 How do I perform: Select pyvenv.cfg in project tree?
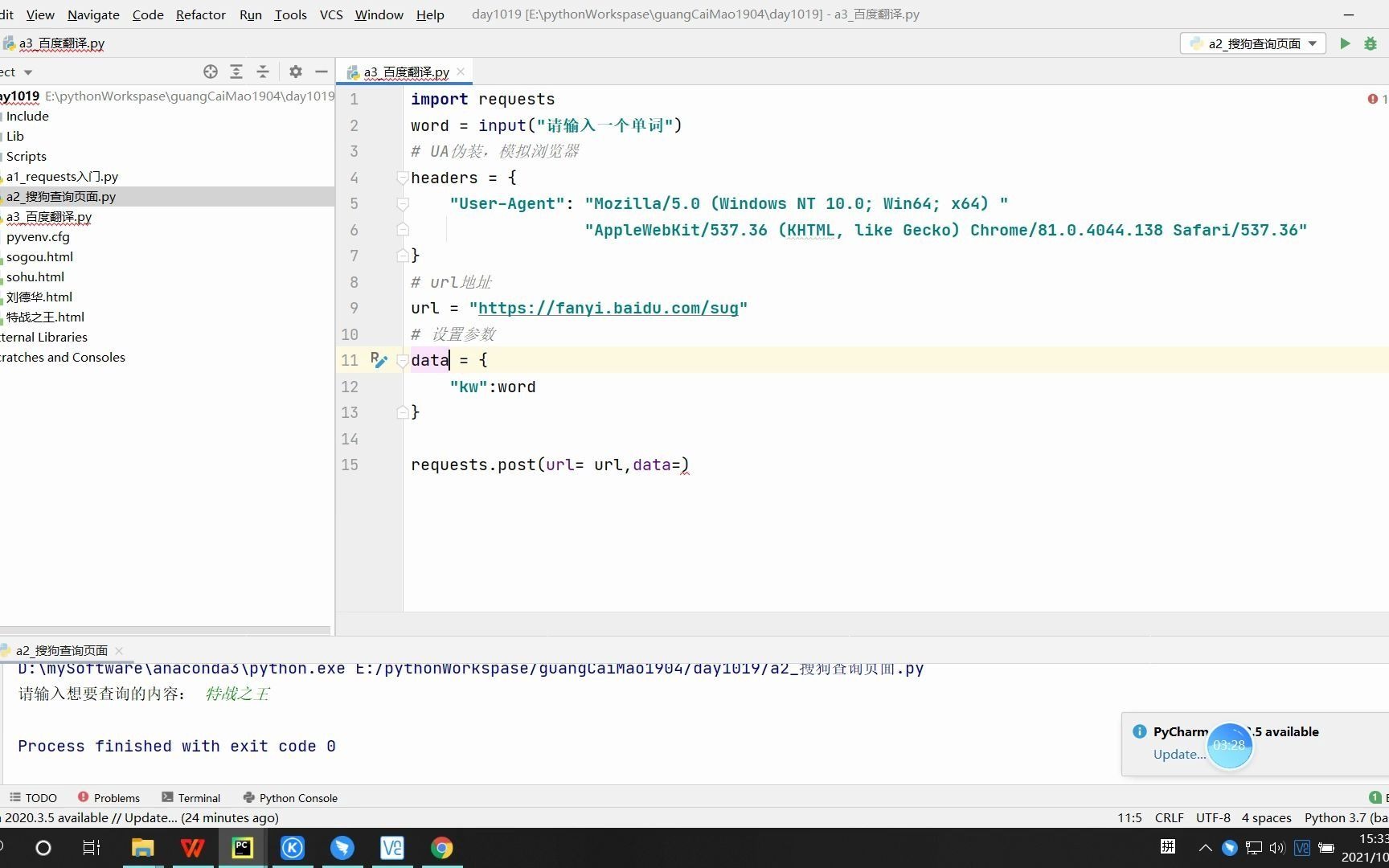pyautogui.click(x=38, y=236)
